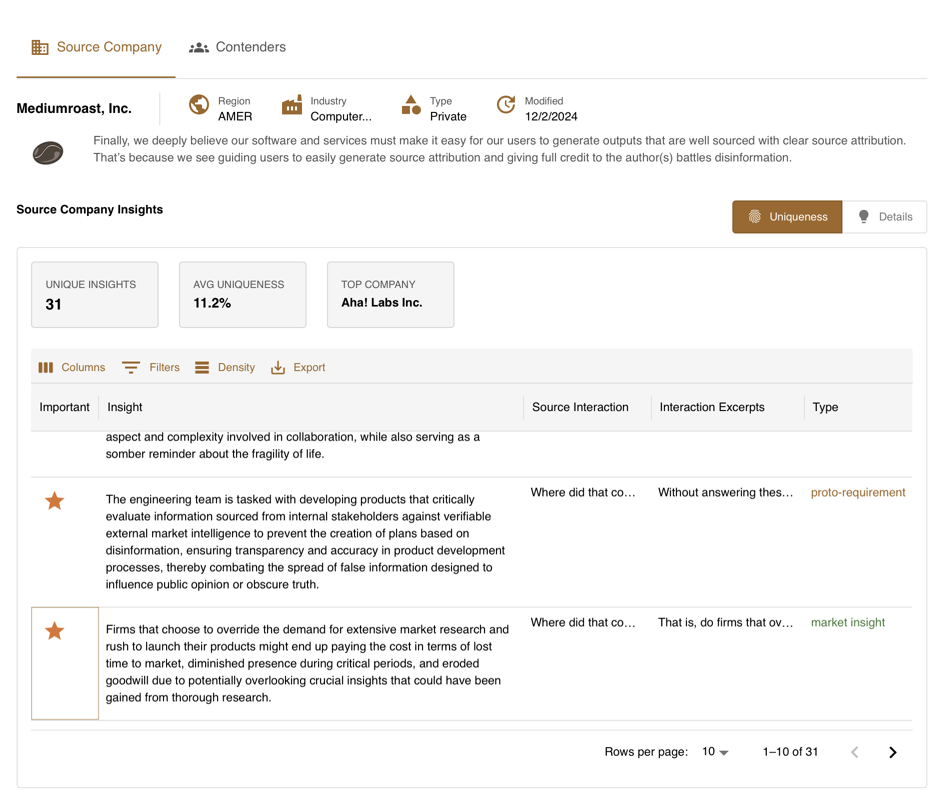Toggle star on engineering team insight
This screenshot has height=804, width=944.
55,501
